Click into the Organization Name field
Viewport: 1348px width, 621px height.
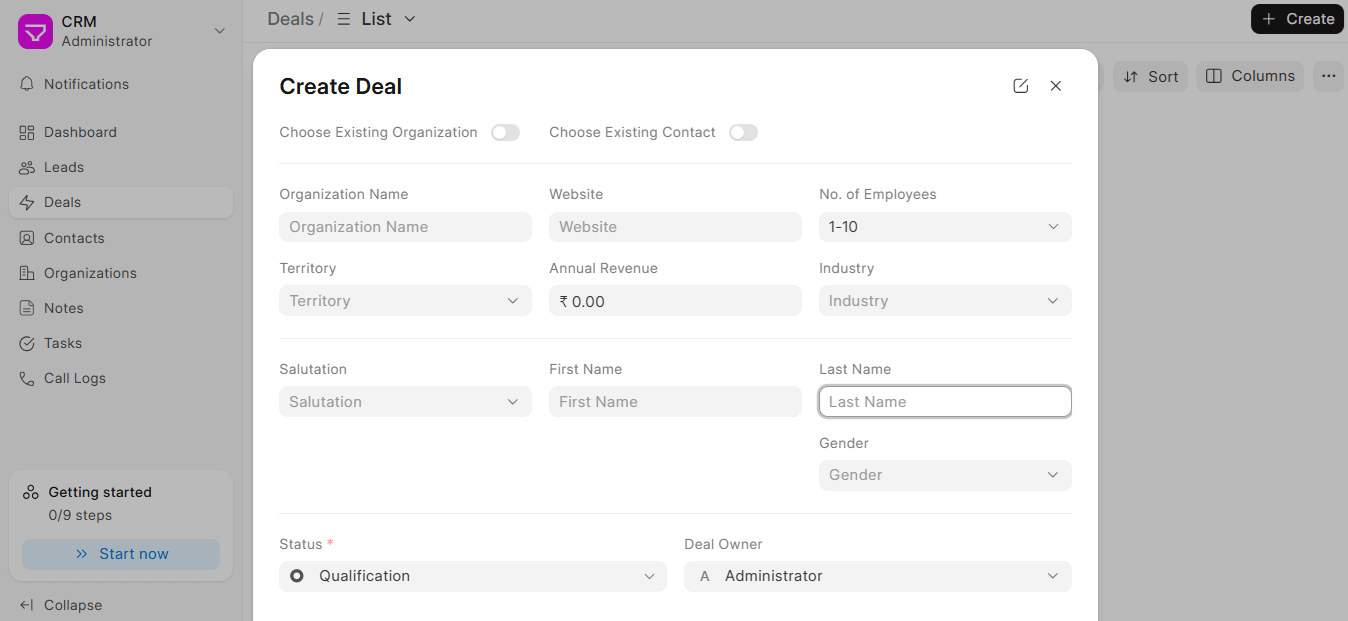(x=405, y=227)
